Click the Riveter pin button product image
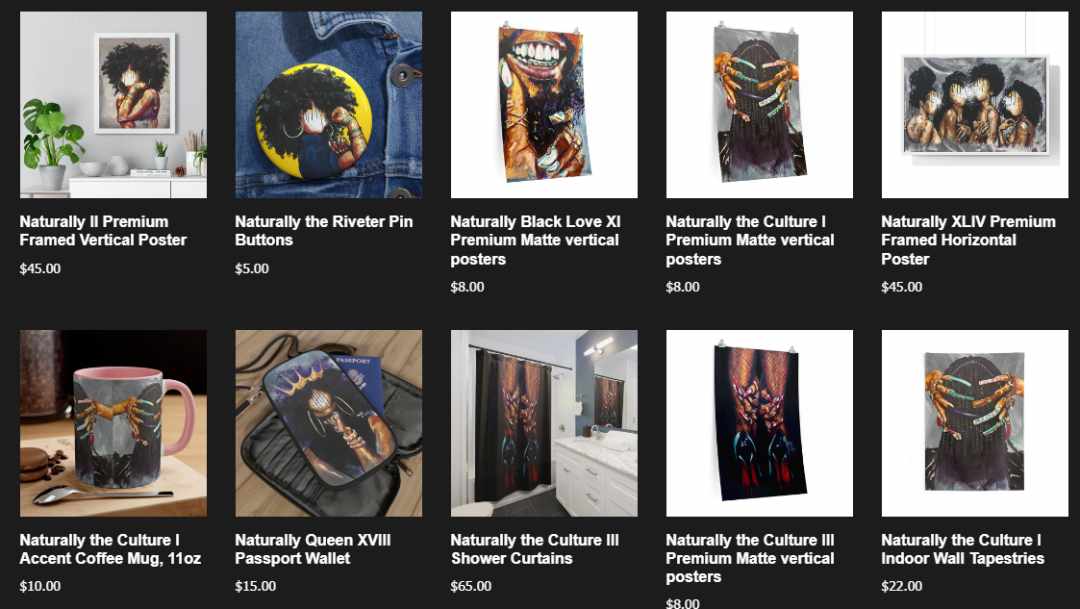1080x609 pixels. pos(329,105)
